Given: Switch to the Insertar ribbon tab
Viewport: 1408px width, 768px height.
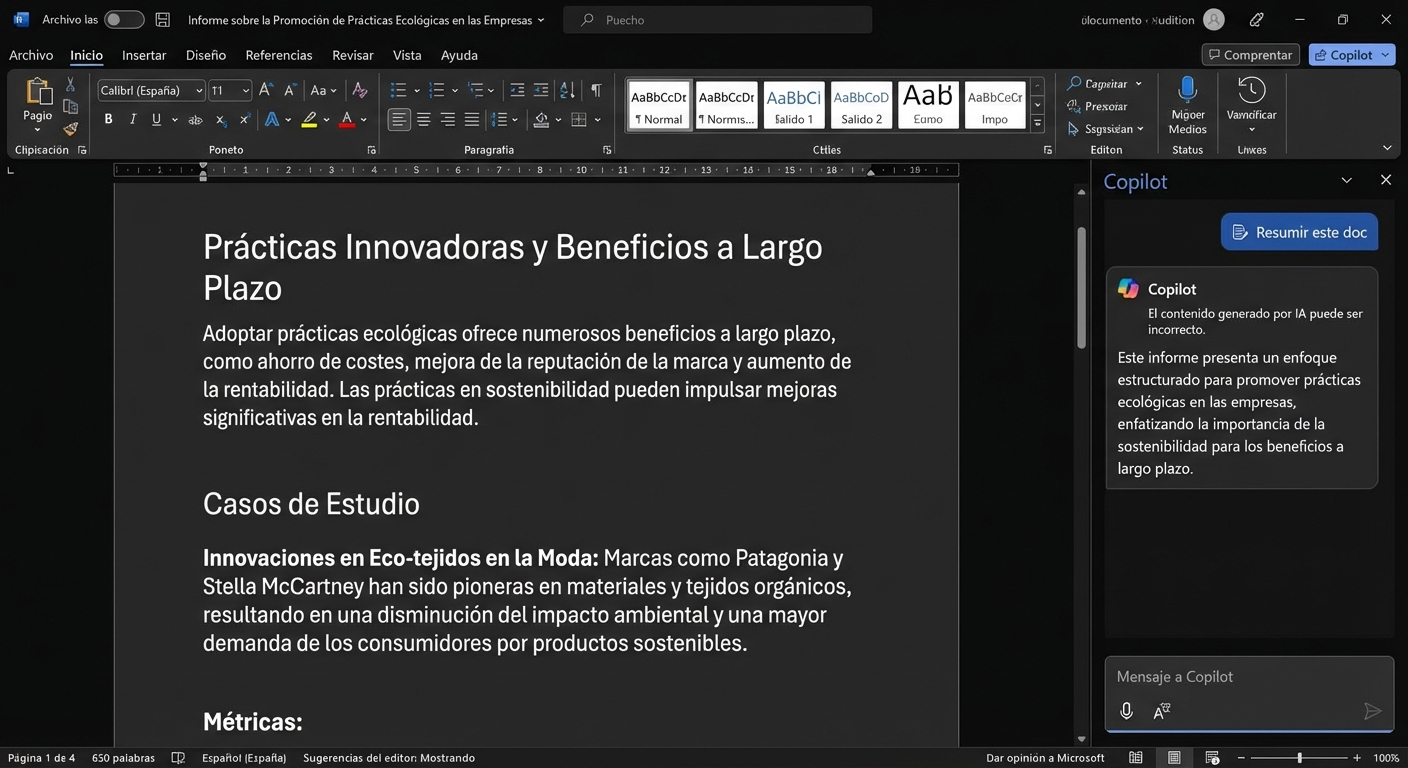Looking at the screenshot, I should coord(143,55).
